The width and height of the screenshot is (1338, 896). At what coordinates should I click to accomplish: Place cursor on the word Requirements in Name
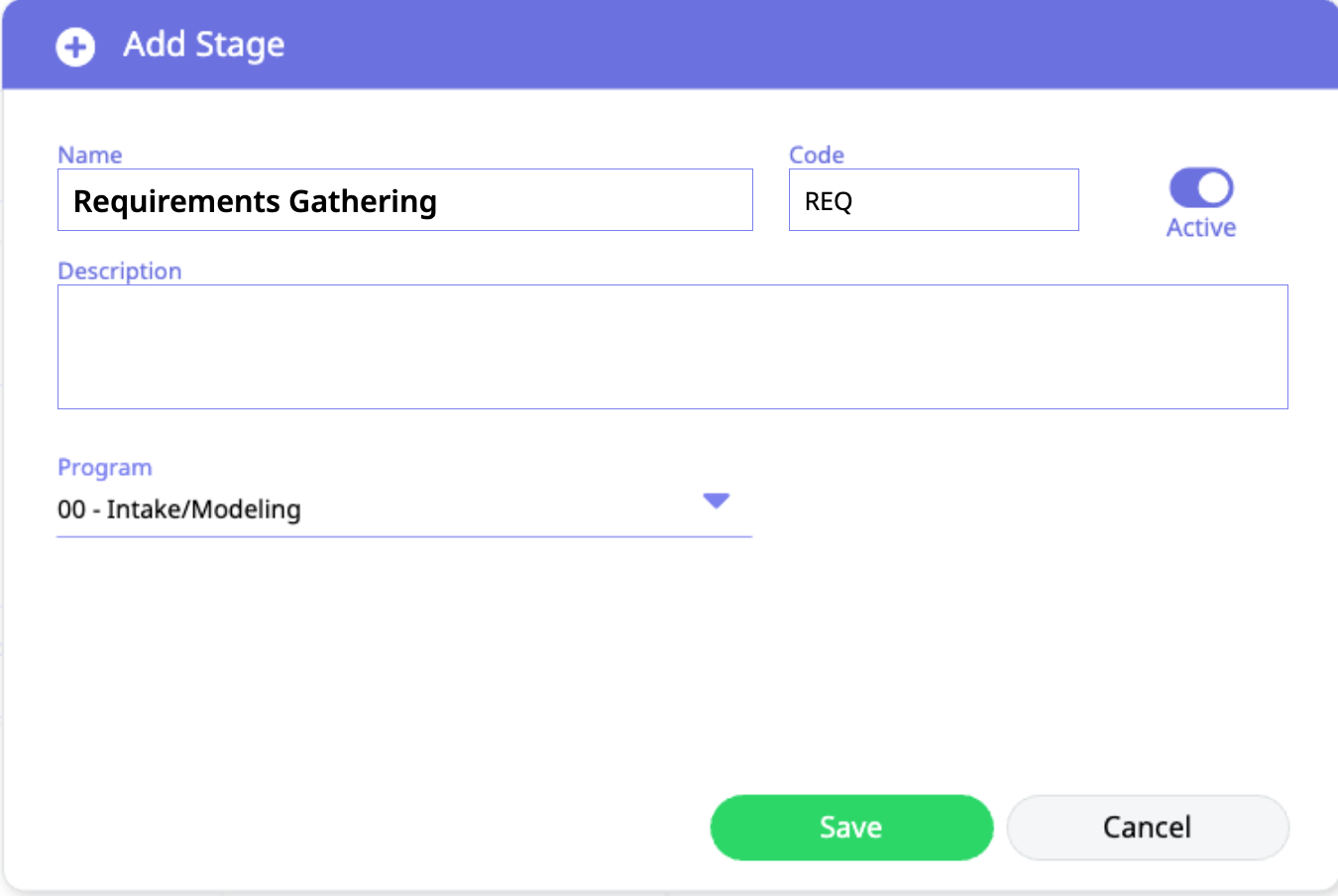pos(176,201)
